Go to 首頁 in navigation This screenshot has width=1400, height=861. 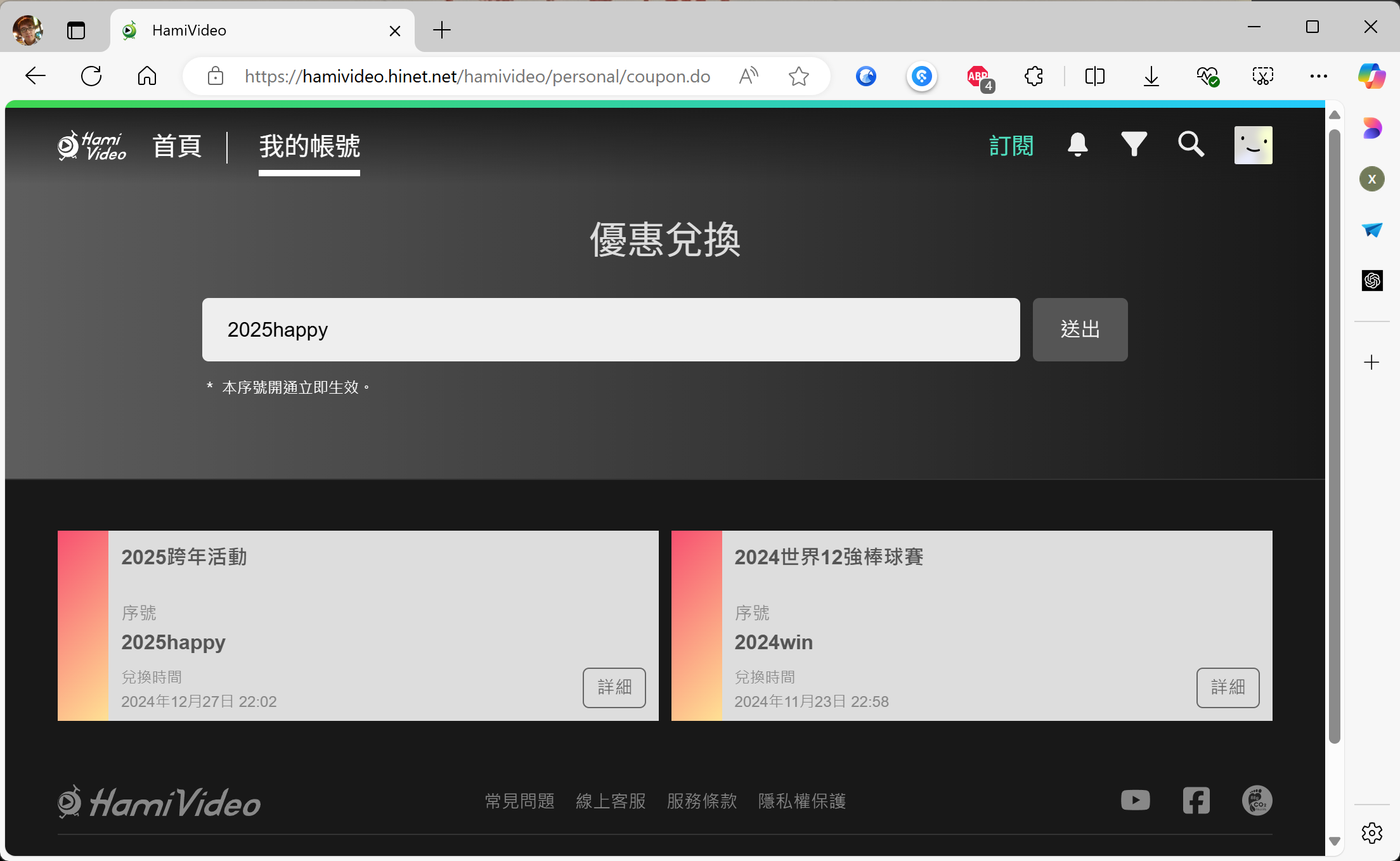click(x=177, y=146)
